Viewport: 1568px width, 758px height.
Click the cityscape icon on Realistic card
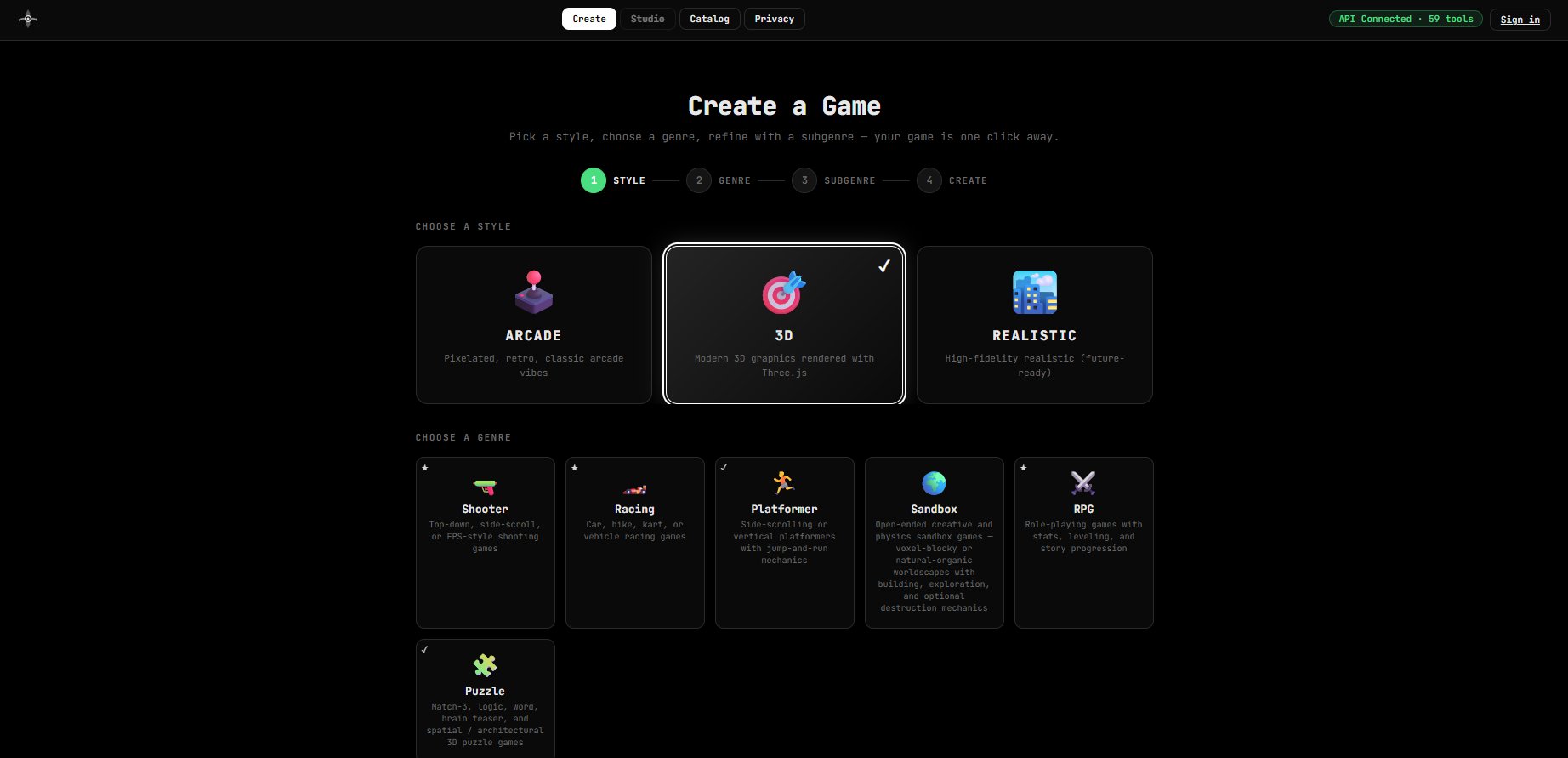click(x=1035, y=292)
